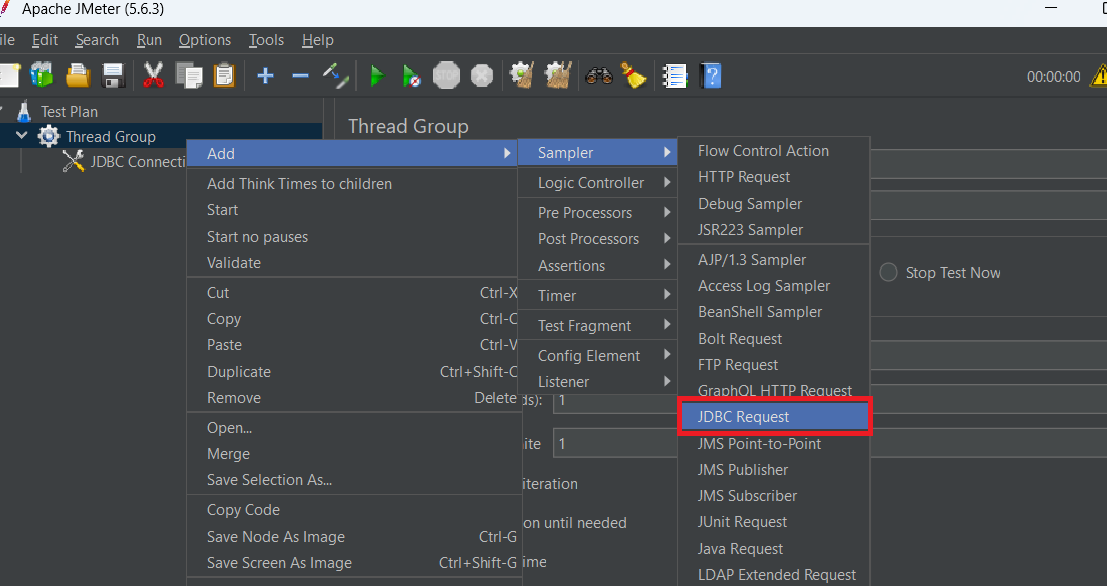Open the Run menu
1107x586 pixels.
(150, 40)
